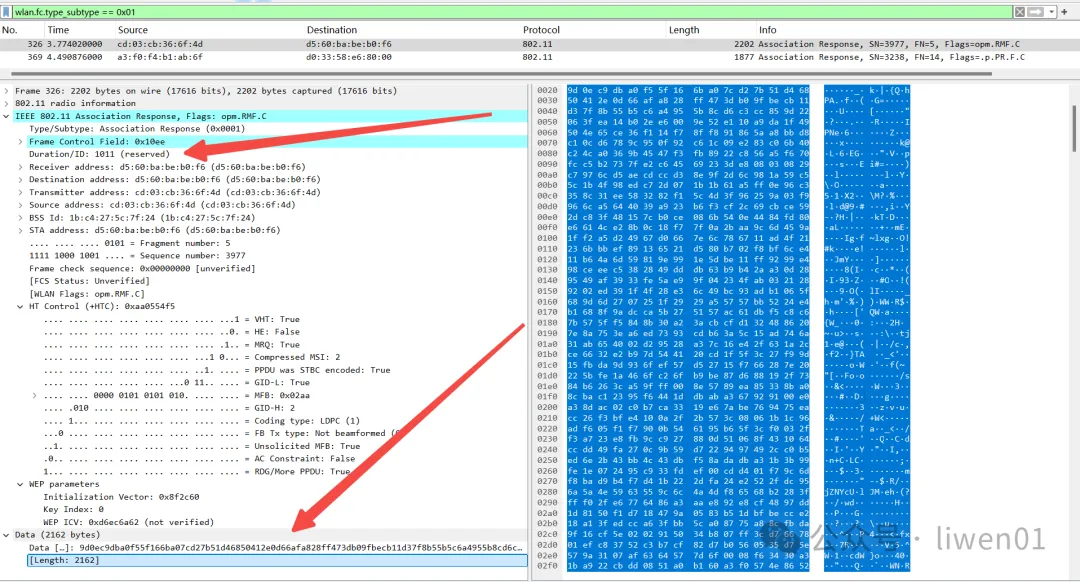
Task: Open the recent filter history dropdown
Action: coord(1052,11)
